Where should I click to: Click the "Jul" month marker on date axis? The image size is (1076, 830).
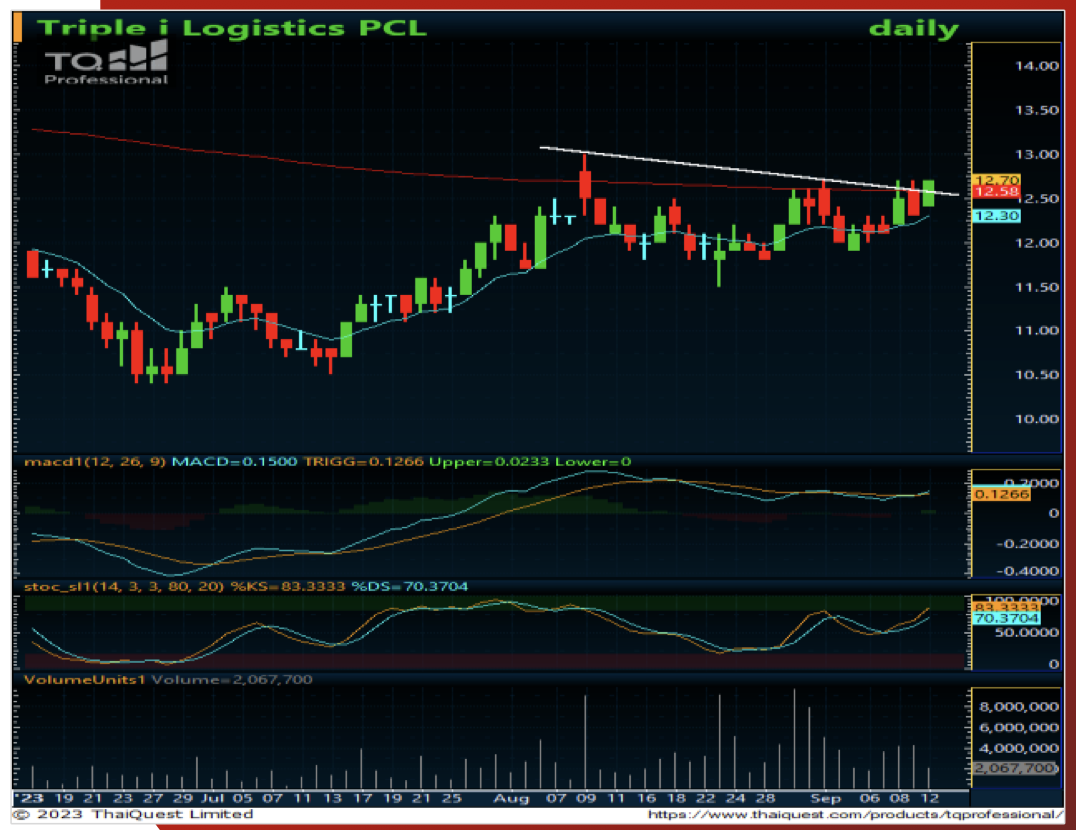pyautogui.click(x=213, y=798)
